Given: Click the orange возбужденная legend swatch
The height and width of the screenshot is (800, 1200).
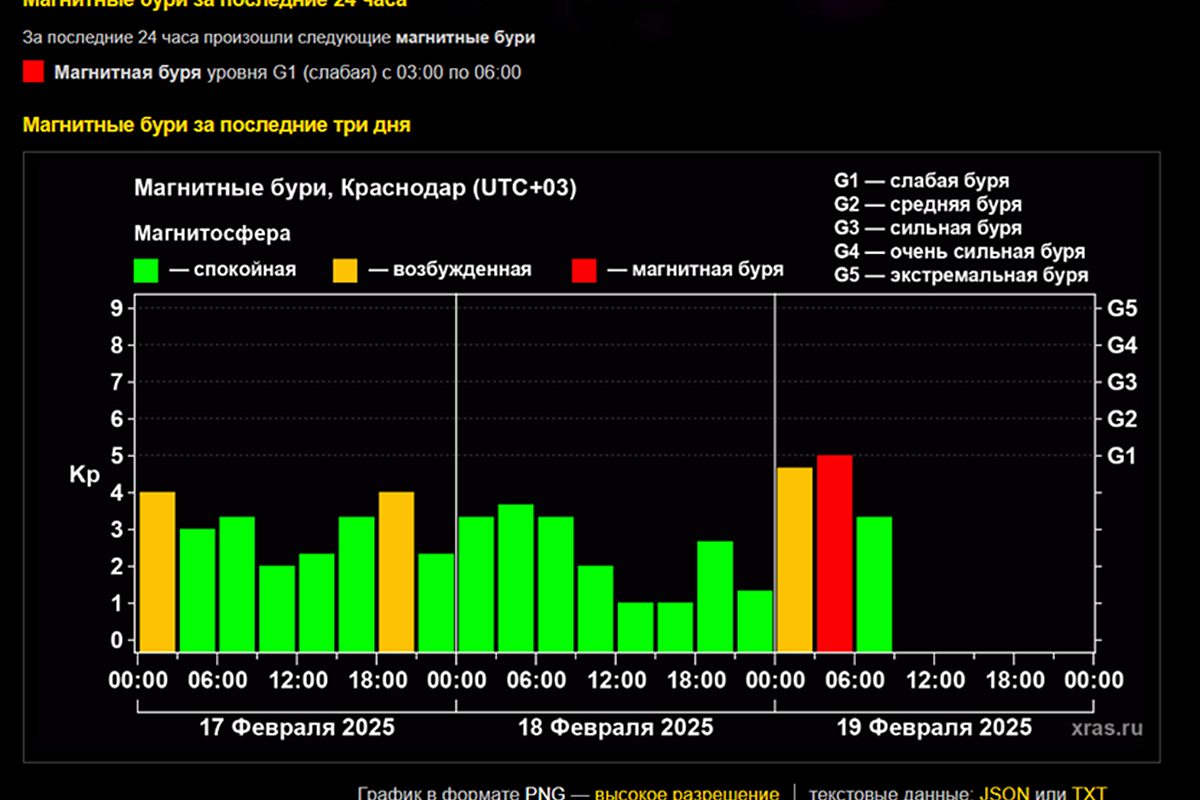Looking at the screenshot, I should (345, 270).
